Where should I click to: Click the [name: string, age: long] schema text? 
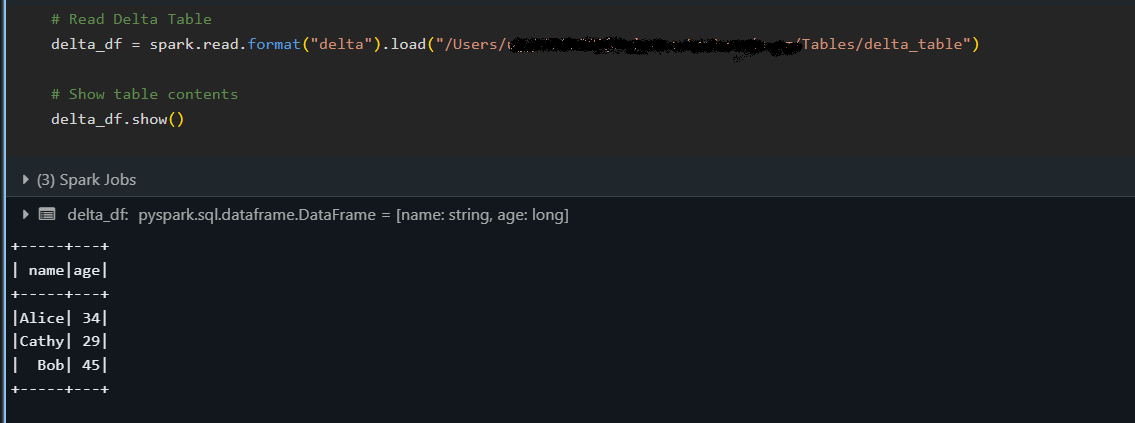point(482,215)
